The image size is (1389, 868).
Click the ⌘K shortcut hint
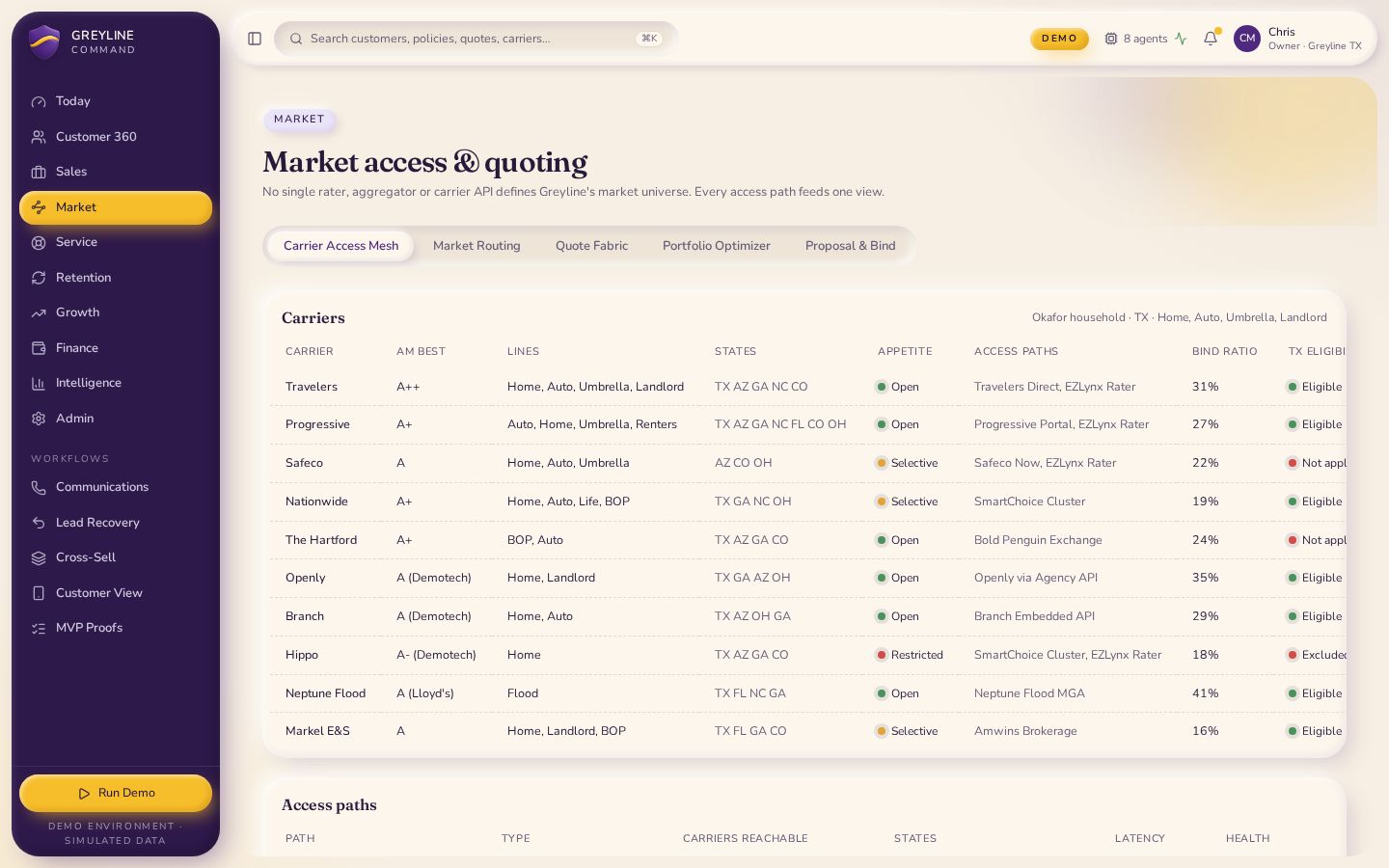(x=649, y=39)
